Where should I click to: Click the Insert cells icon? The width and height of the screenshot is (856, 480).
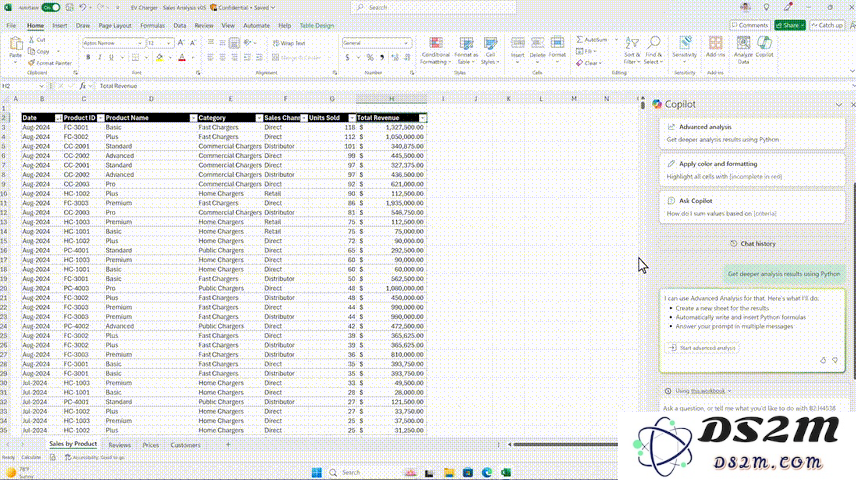point(518,43)
